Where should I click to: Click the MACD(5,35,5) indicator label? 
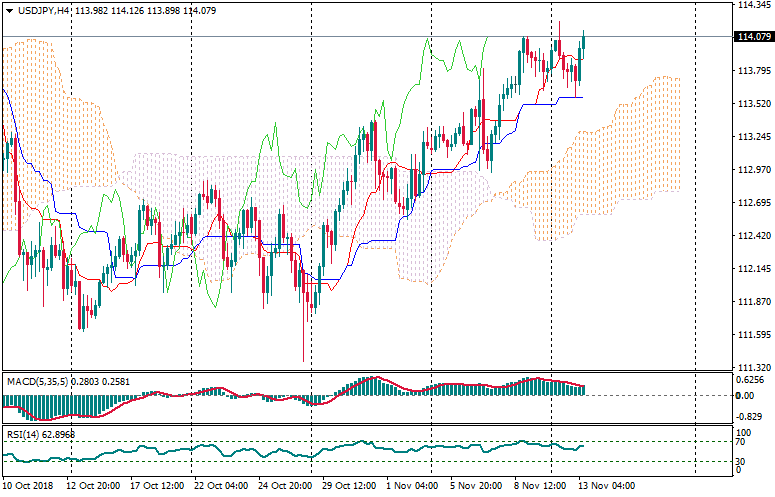pyautogui.click(x=40, y=381)
